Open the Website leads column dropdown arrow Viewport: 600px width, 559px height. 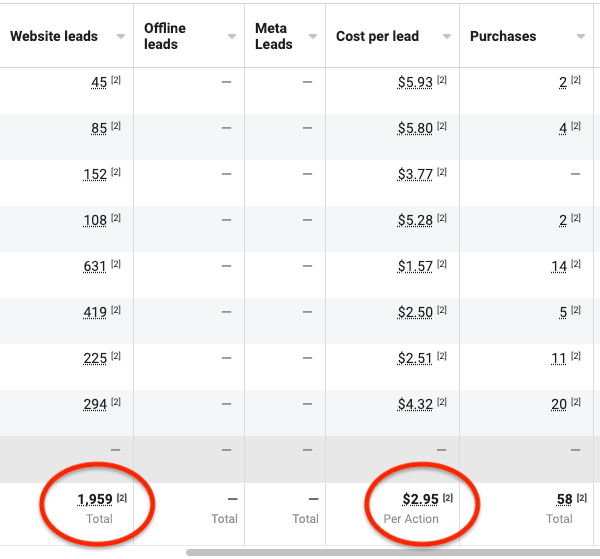[x=121, y=37]
